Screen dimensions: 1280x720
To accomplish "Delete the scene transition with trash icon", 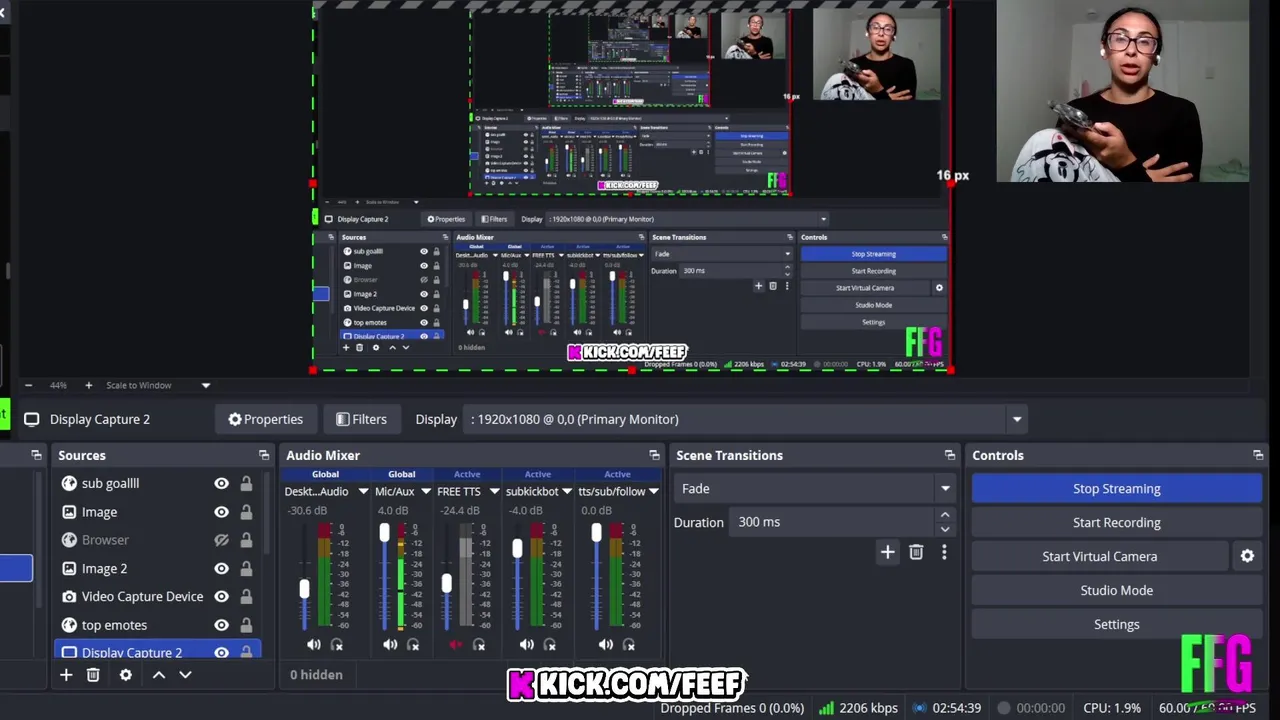I will pyautogui.click(x=916, y=552).
